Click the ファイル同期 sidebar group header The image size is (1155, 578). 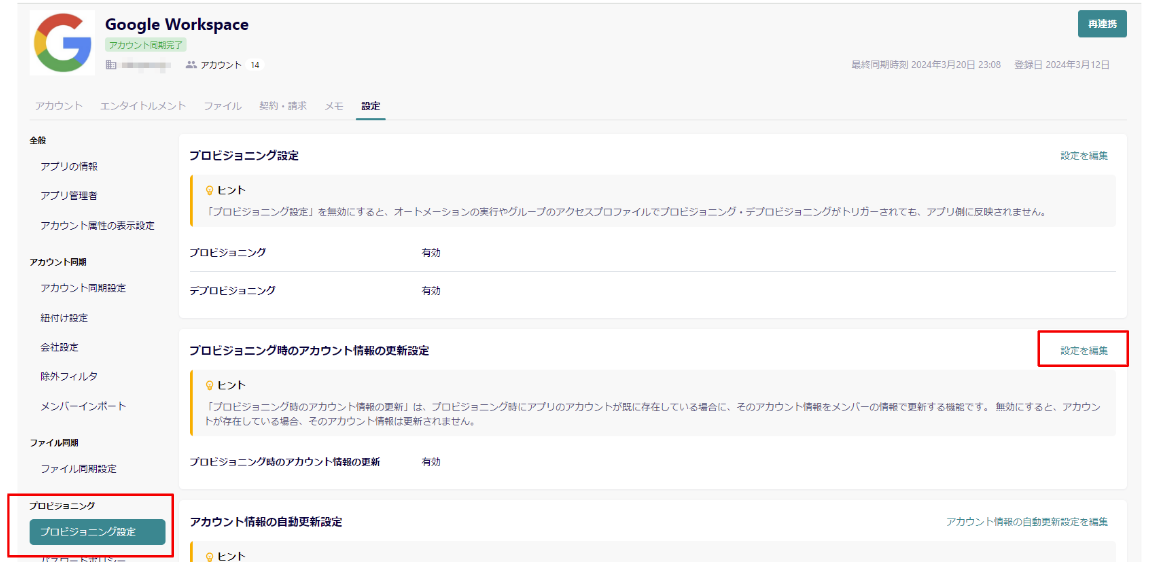[x=54, y=443]
